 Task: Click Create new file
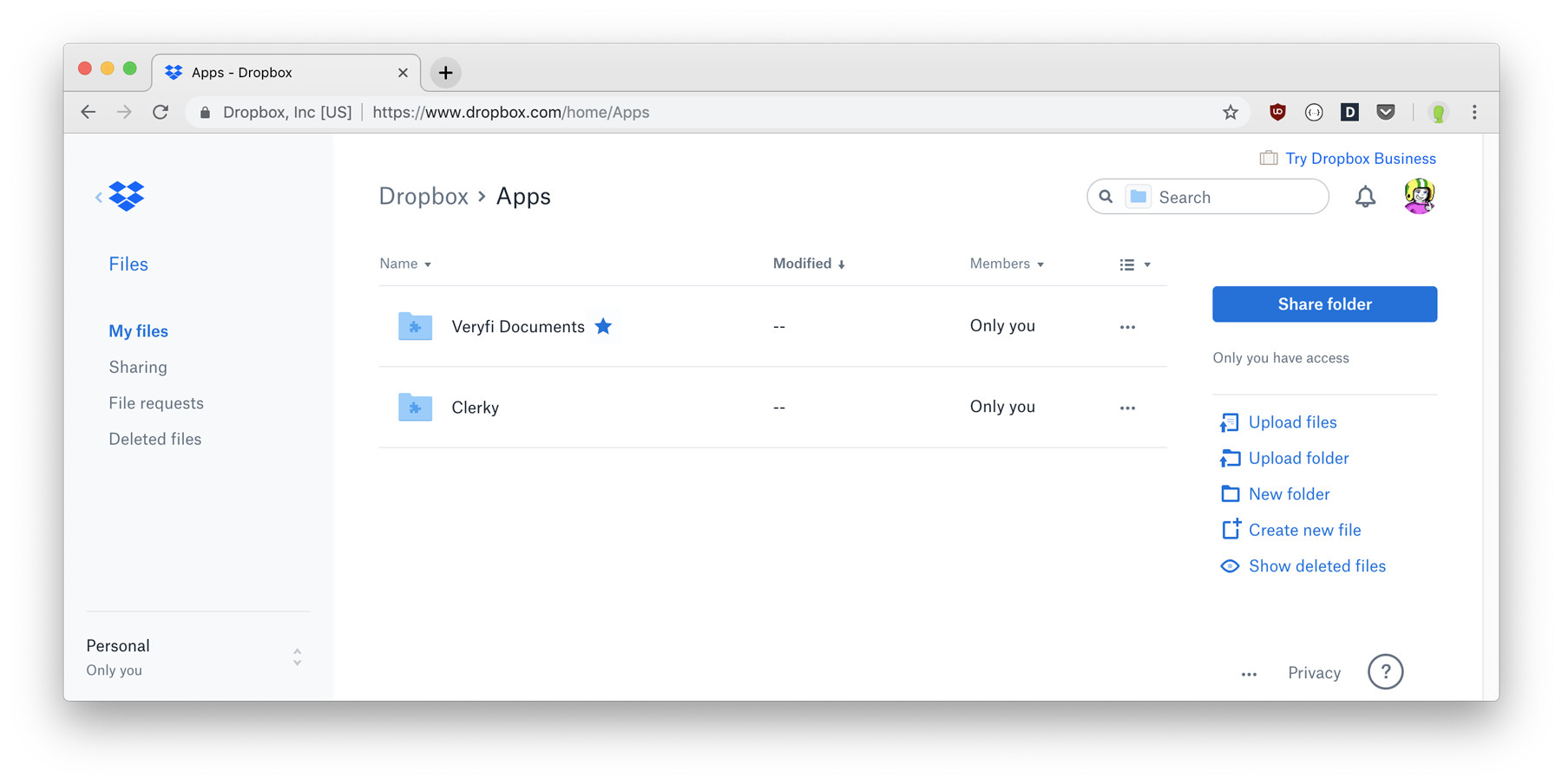coord(1290,530)
